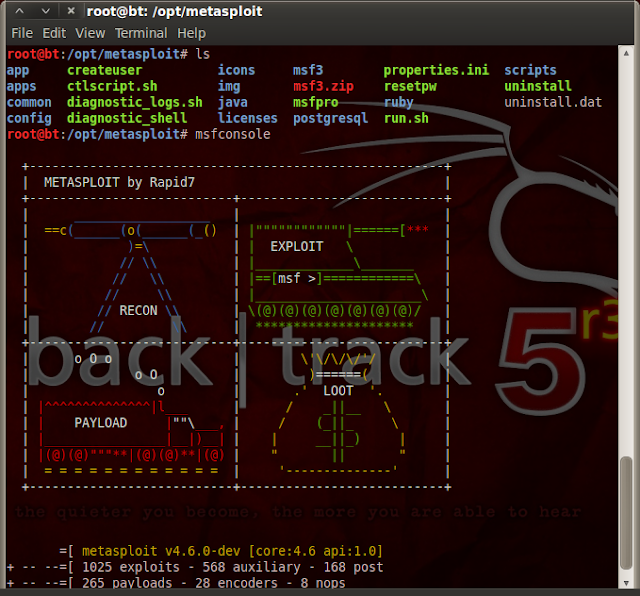Click the 'run.sh' file name
640x596 pixels.
point(407,118)
